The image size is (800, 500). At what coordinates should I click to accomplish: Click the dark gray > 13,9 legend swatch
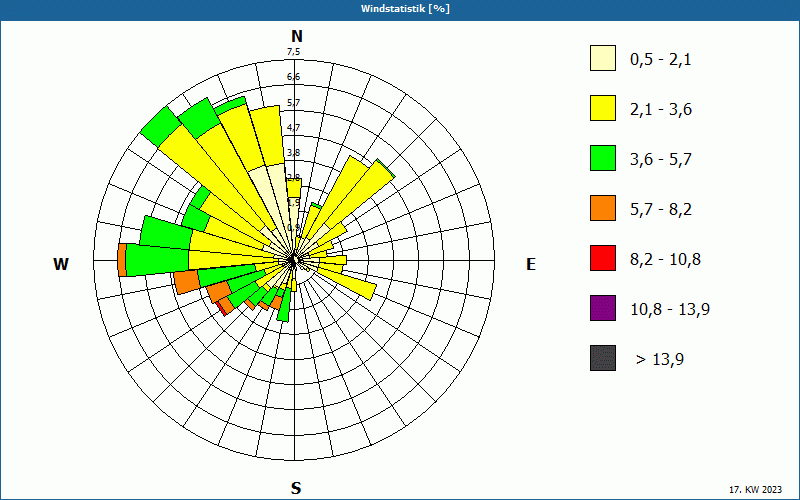pyautogui.click(x=603, y=358)
